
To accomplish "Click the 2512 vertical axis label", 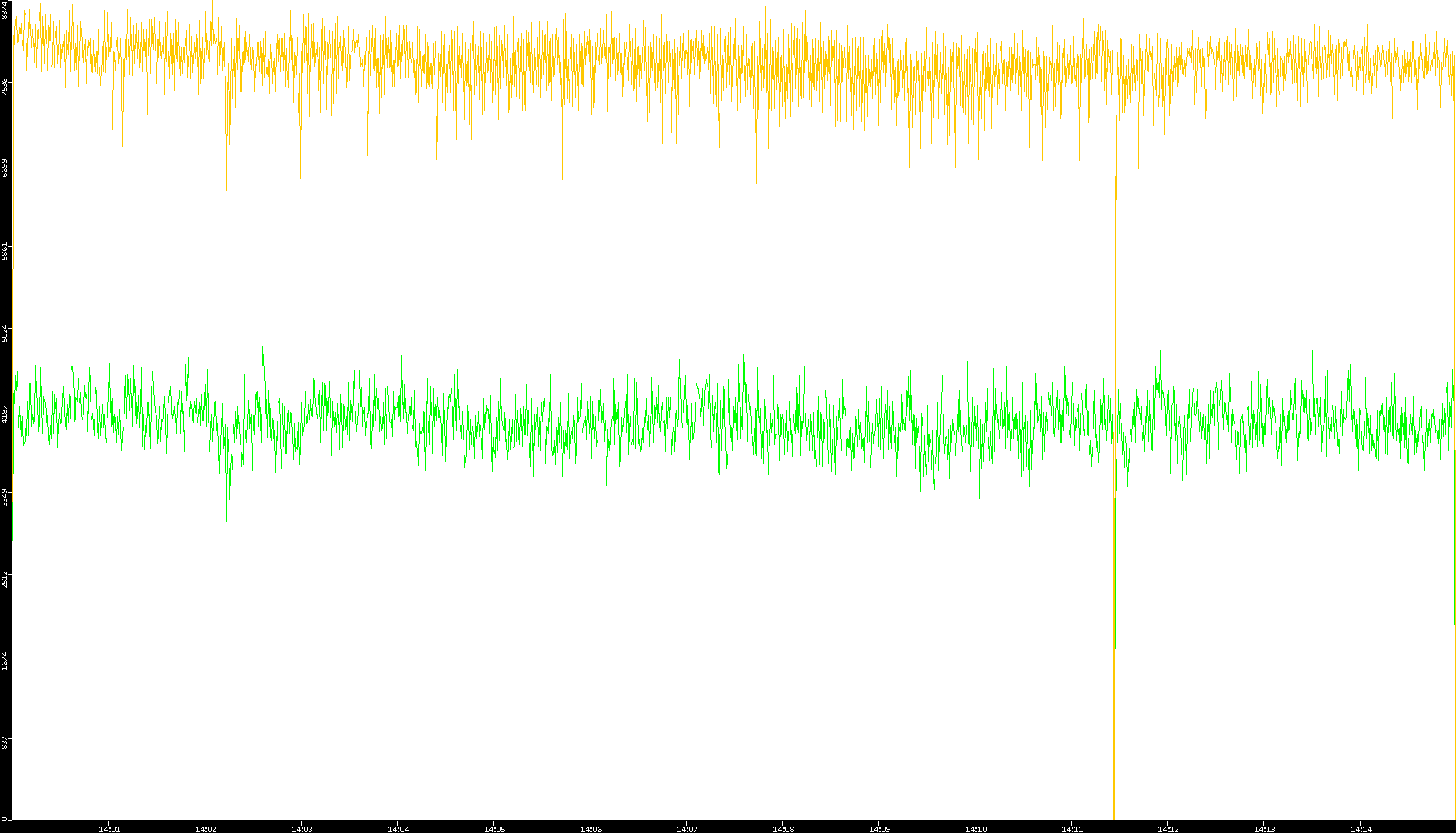I will (6, 579).
